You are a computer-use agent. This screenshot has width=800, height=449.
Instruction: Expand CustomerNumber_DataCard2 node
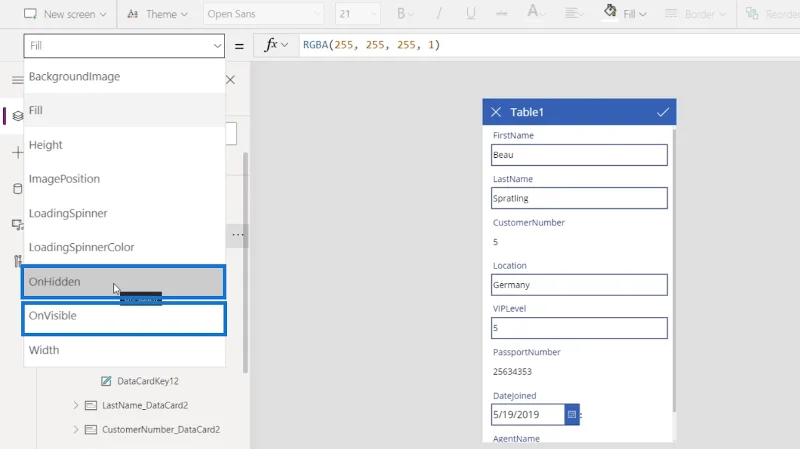[76, 430]
